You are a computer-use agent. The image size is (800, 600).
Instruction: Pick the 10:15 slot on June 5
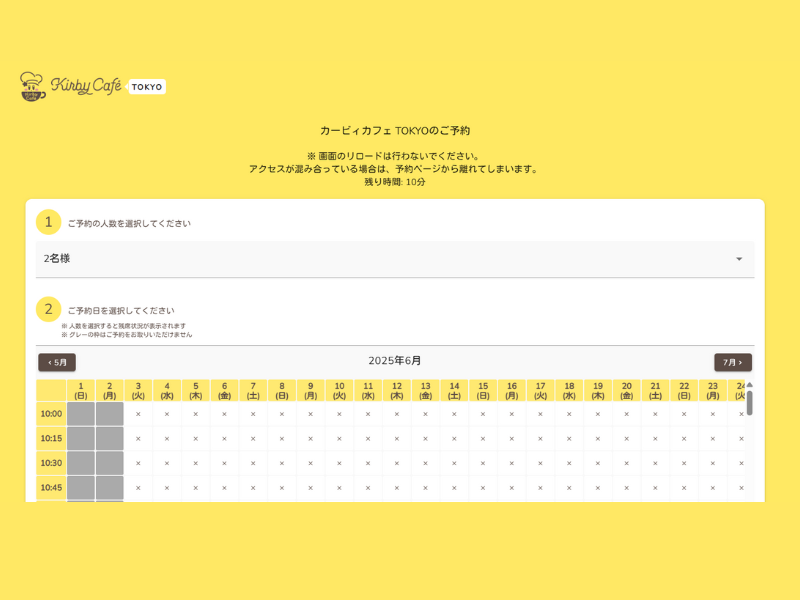coord(196,439)
